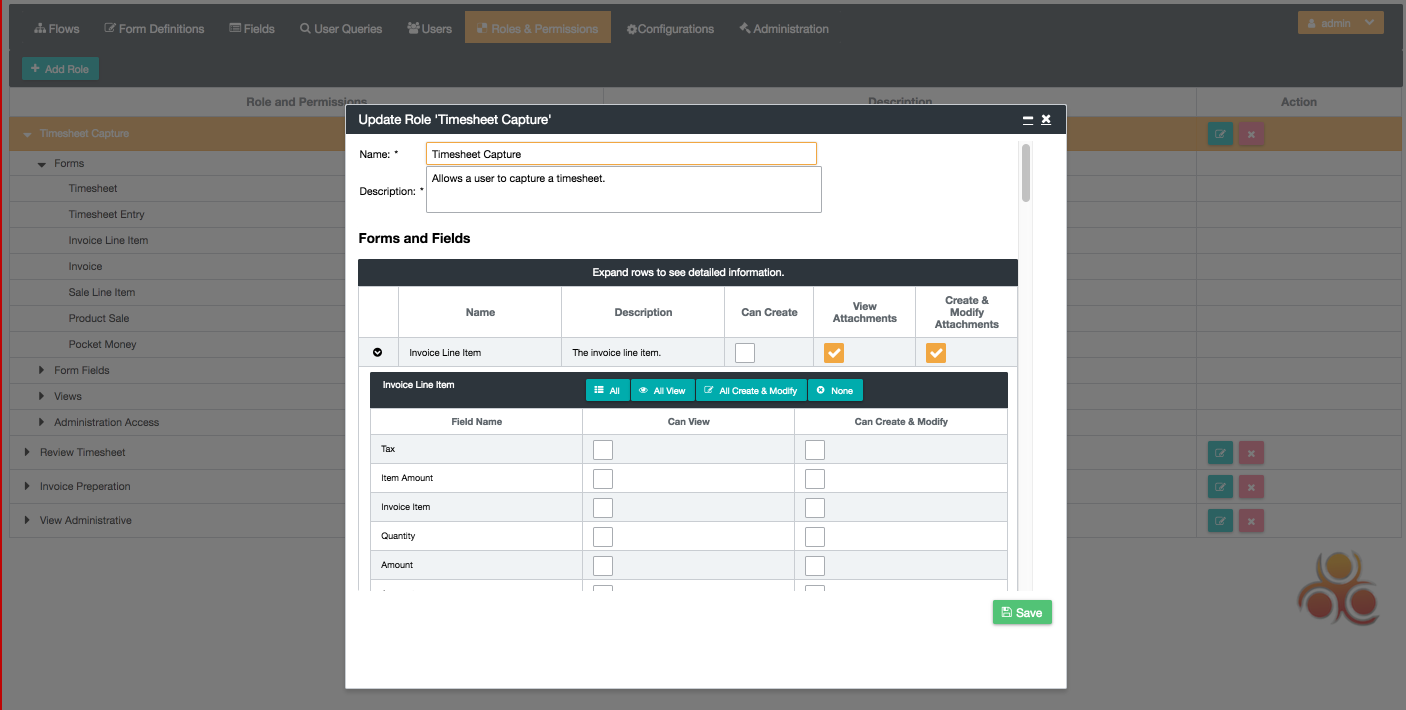Click the All View button
This screenshot has width=1406, height=710.
point(662,390)
